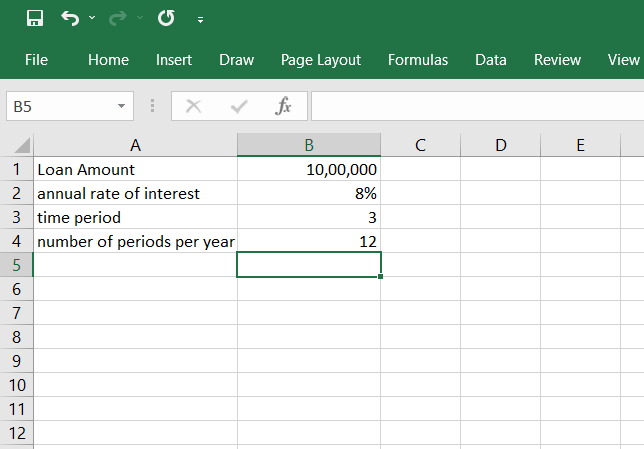This screenshot has height=449, width=644.
Task: Click the circular Repeat icon
Action: (x=166, y=18)
